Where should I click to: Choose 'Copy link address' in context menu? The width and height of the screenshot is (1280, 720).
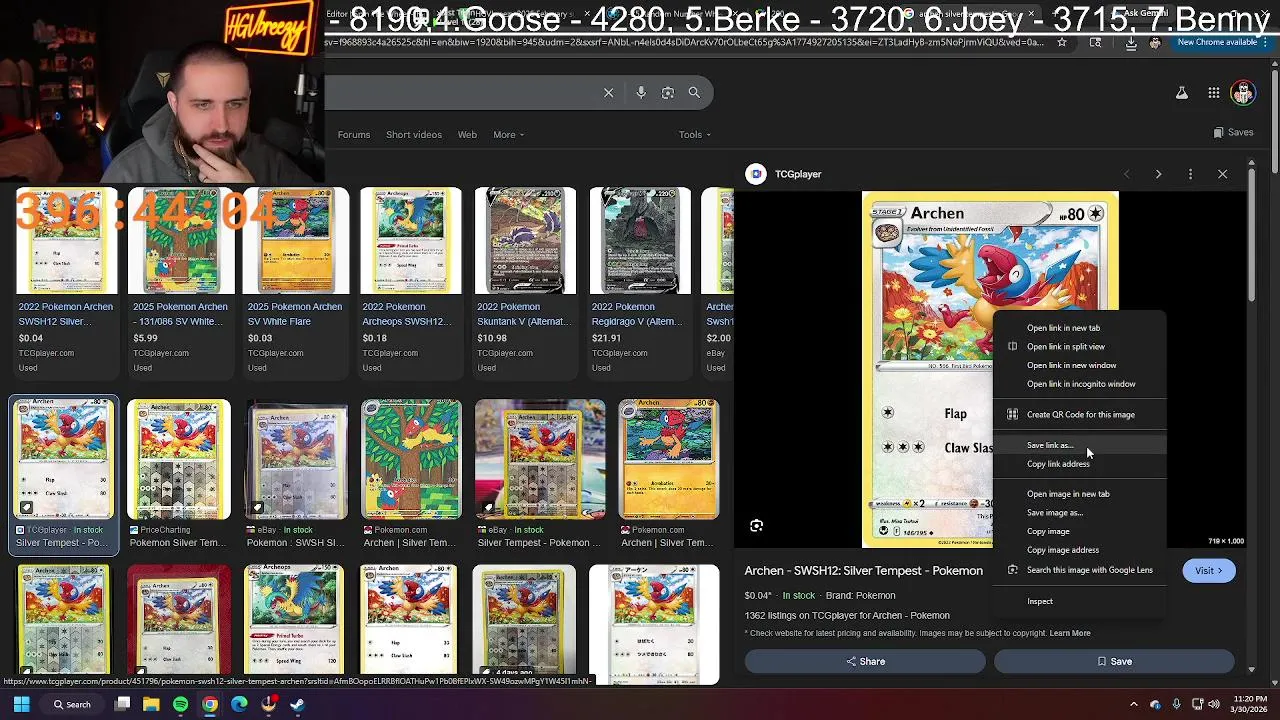1081,464
